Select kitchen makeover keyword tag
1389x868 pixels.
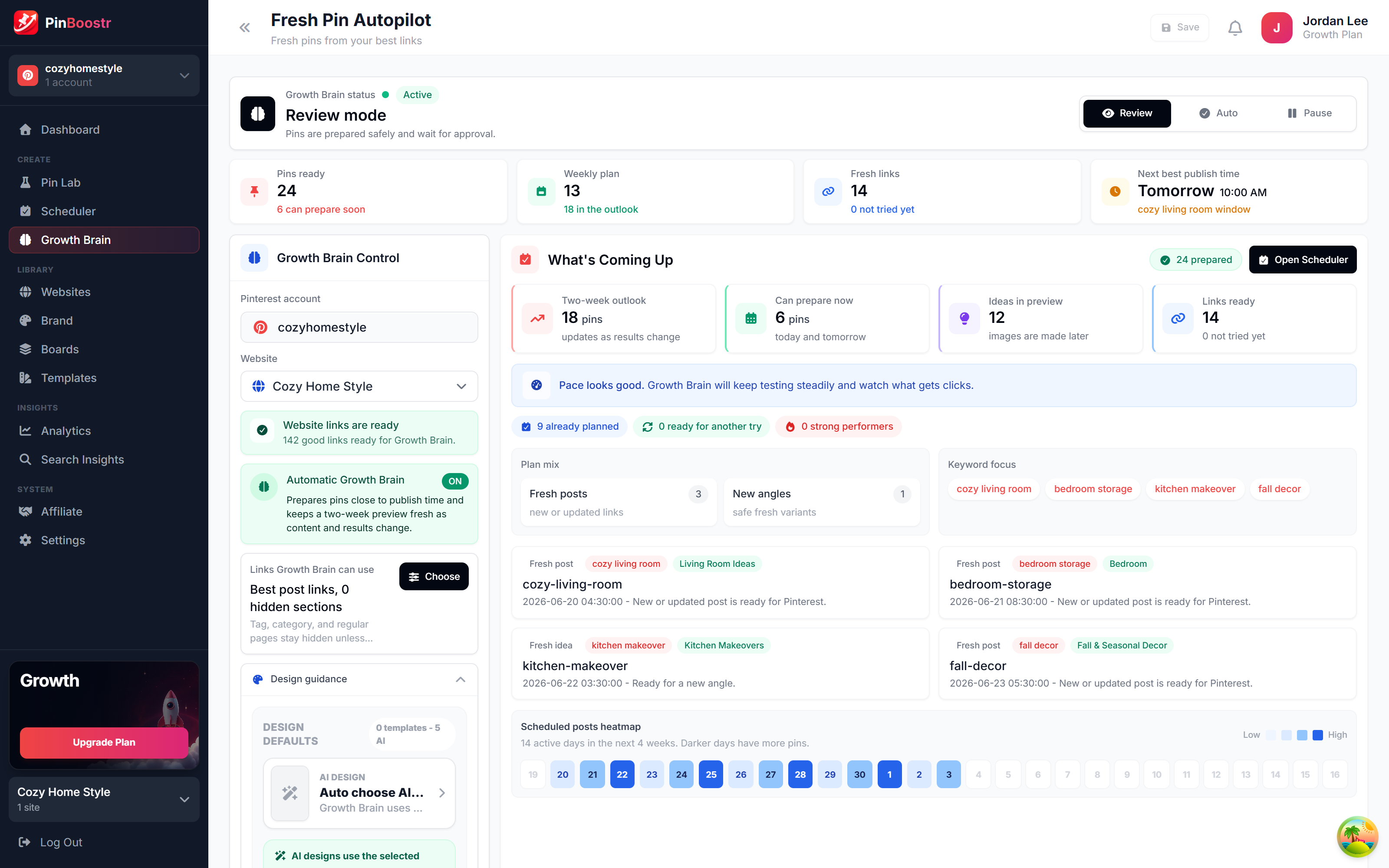click(x=1195, y=489)
